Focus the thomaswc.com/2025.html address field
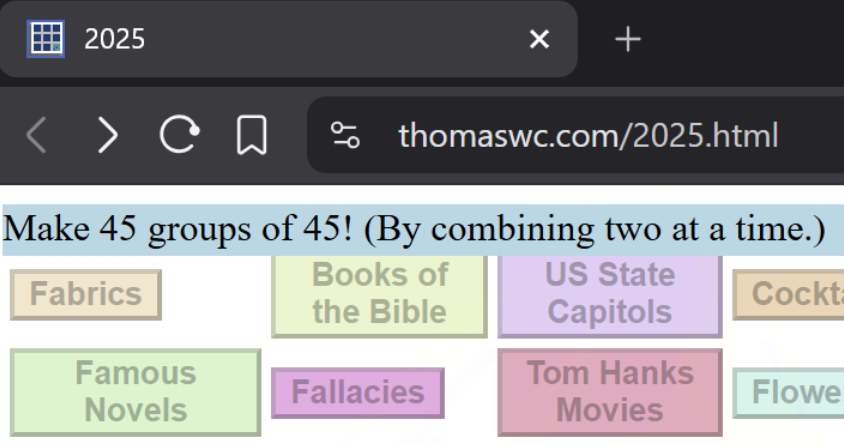 pos(588,135)
